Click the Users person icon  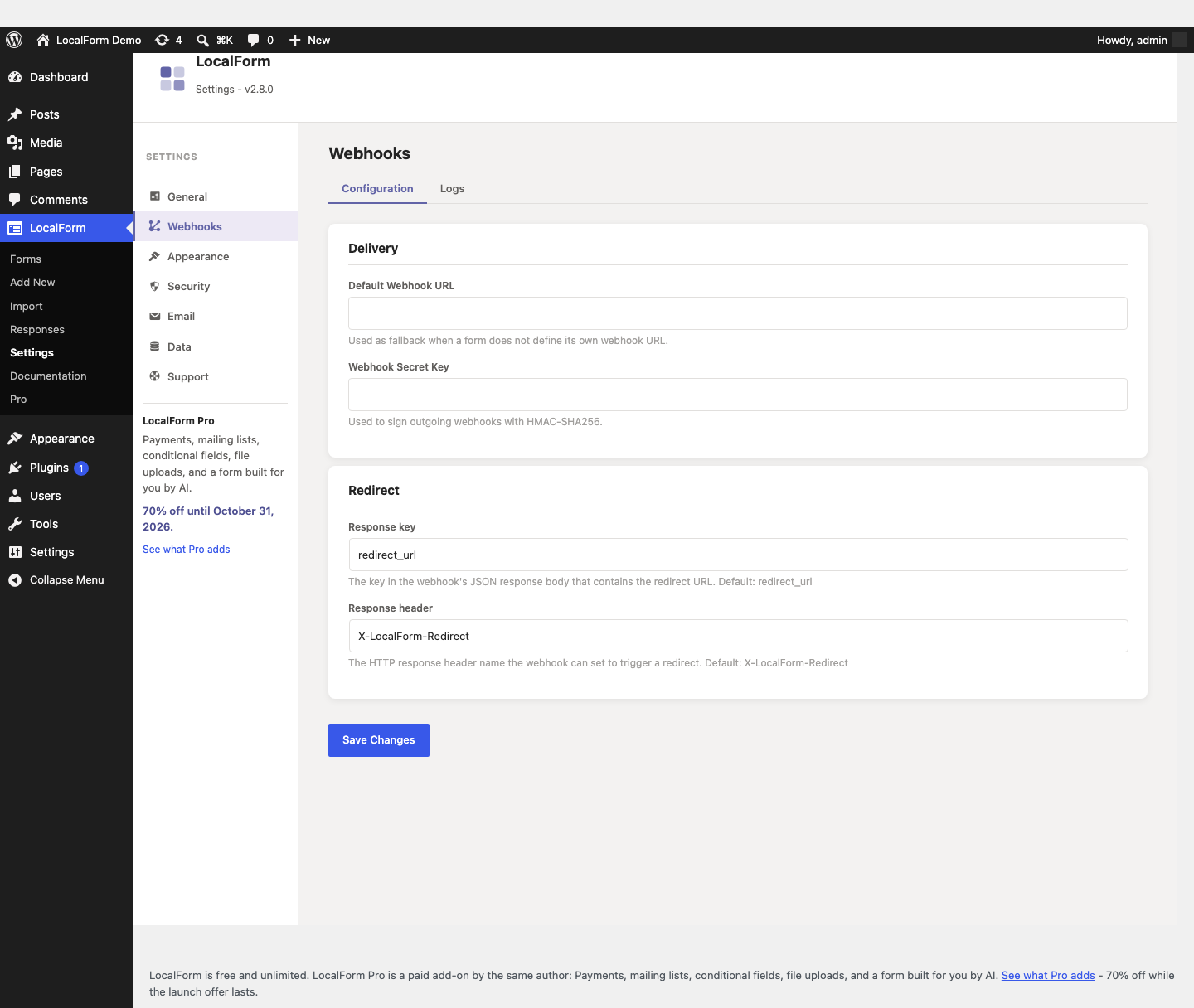coord(15,496)
